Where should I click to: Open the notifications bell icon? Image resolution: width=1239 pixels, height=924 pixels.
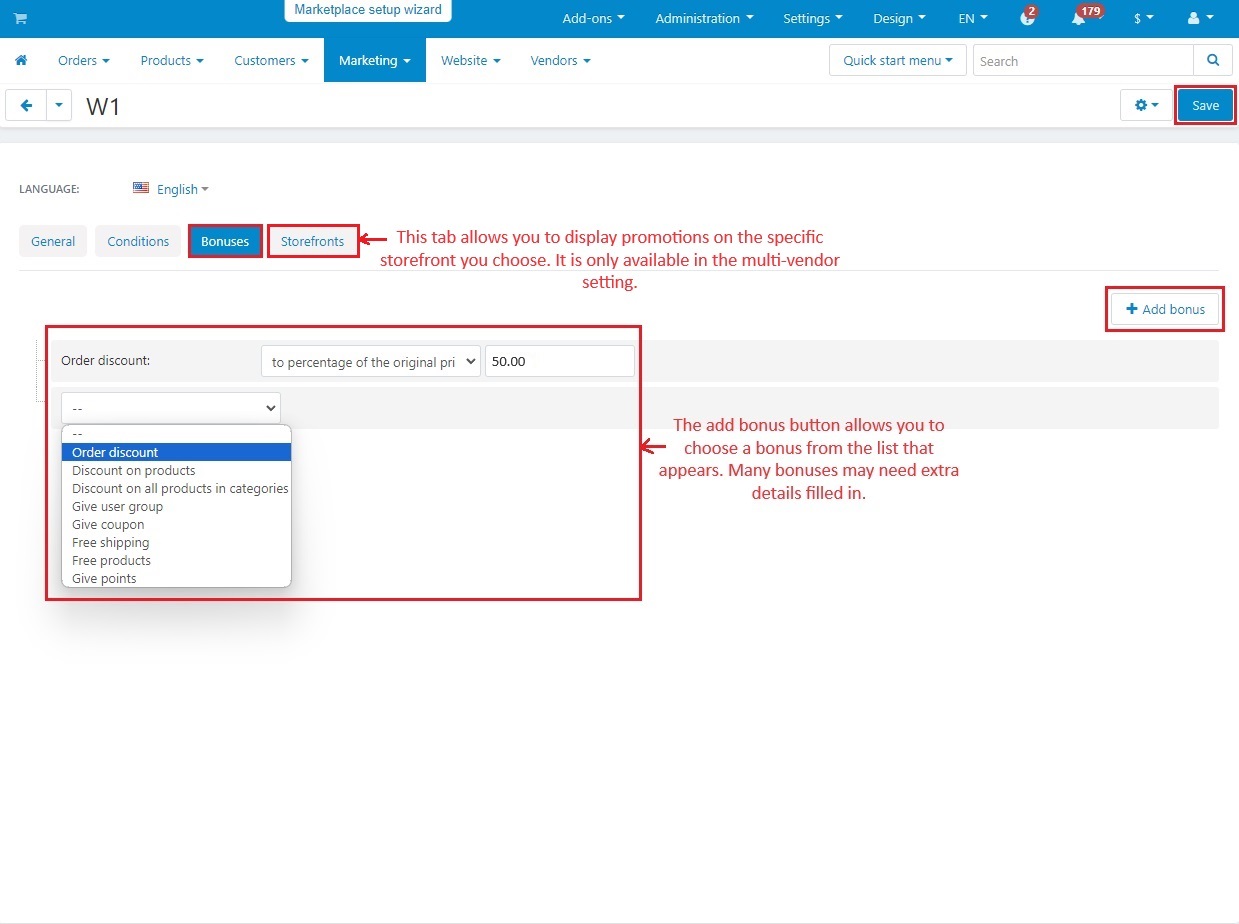1078,18
